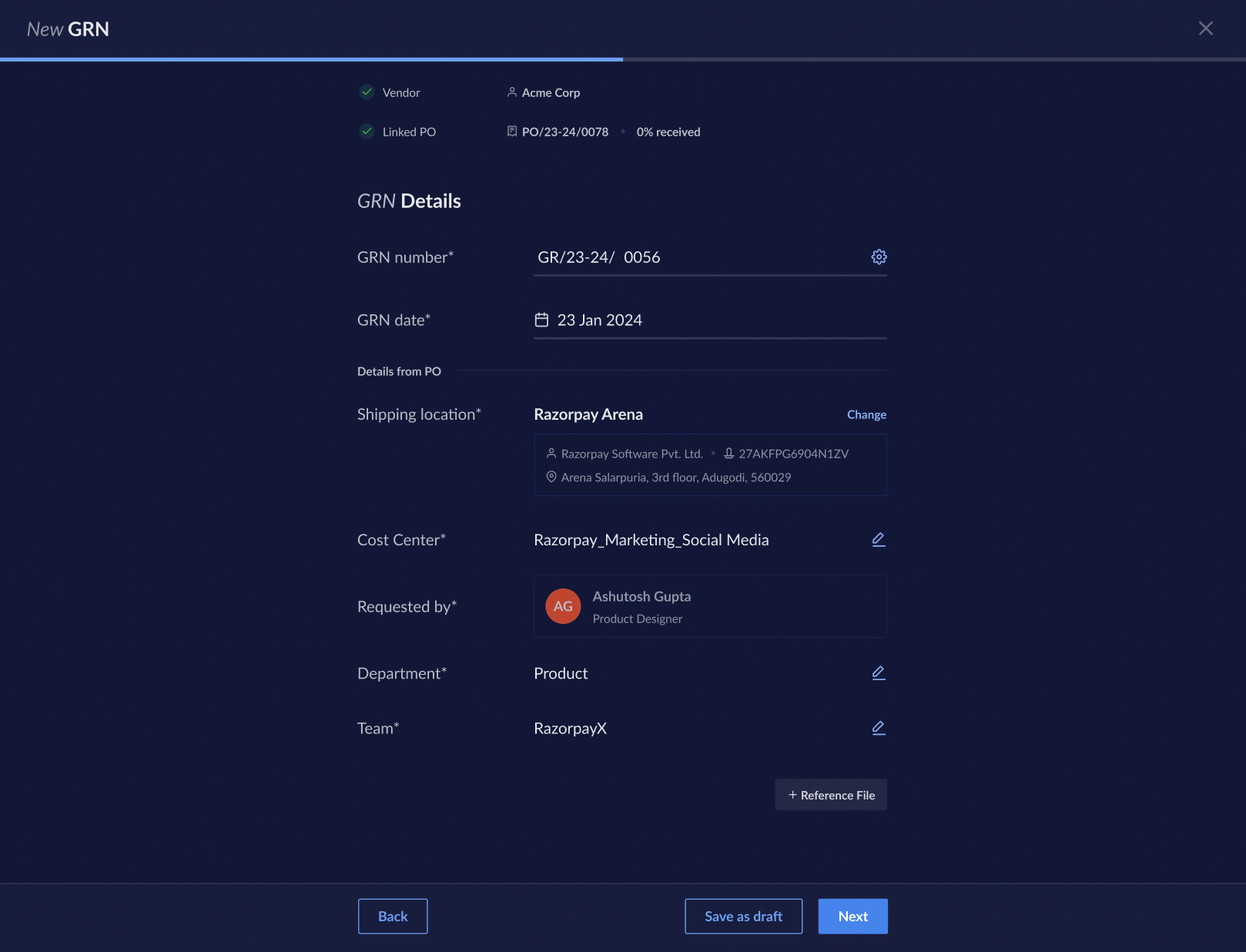Viewport: 1246px width, 952px height.
Task: Click the GR/23-24/ prefix text
Action: pyautogui.click(x=576, y=257)
